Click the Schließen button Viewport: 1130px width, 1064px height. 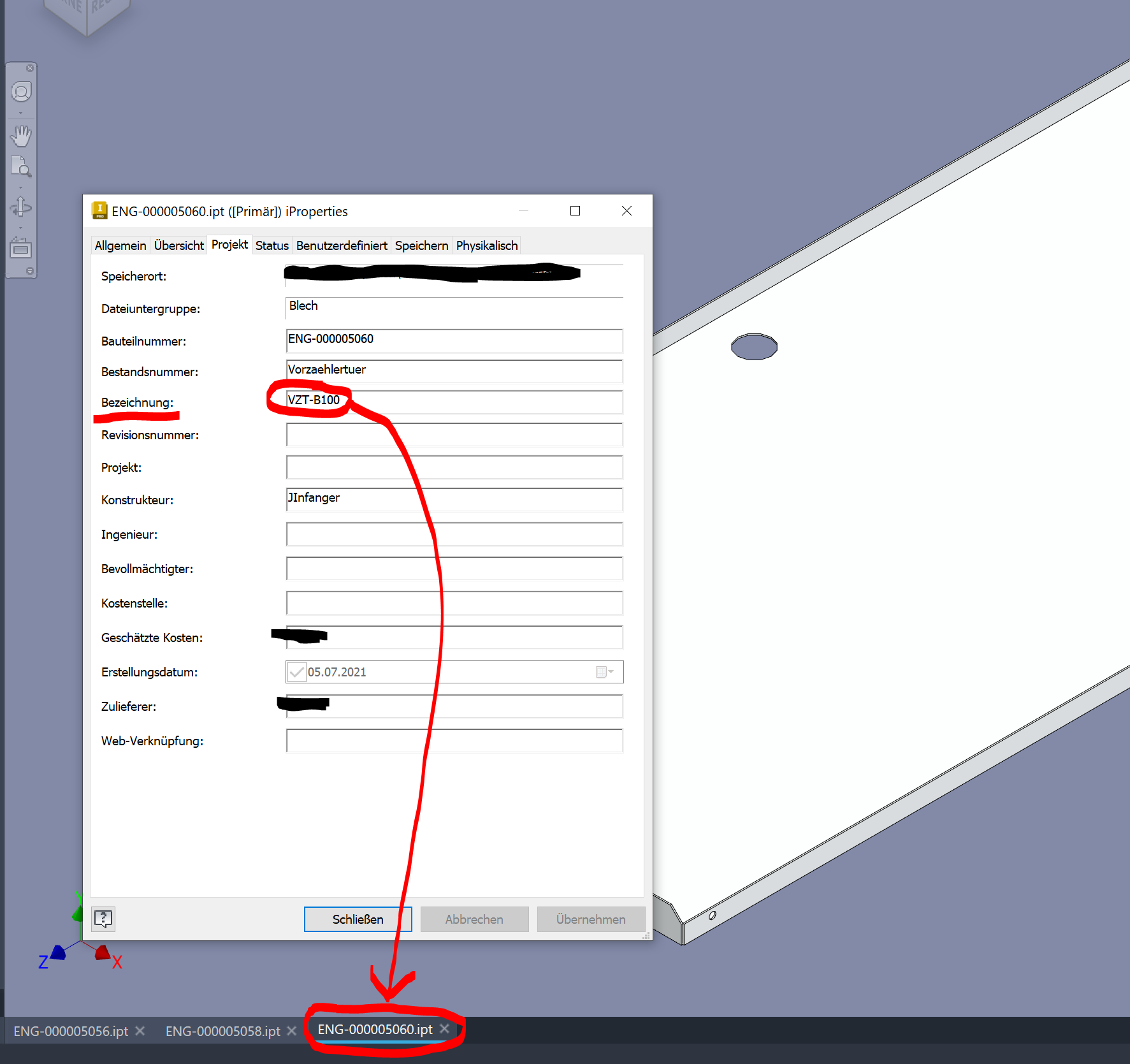(358, 919)
